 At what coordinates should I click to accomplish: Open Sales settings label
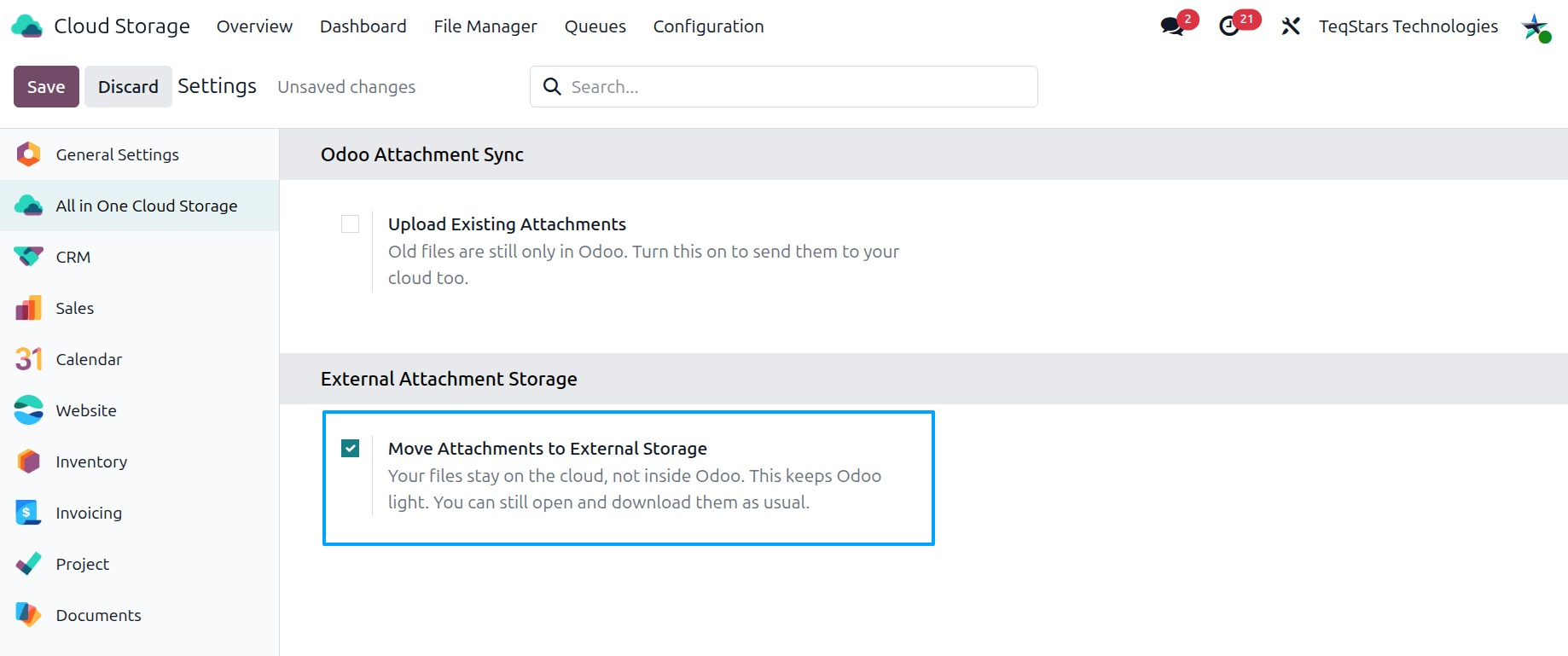point(75,308)
